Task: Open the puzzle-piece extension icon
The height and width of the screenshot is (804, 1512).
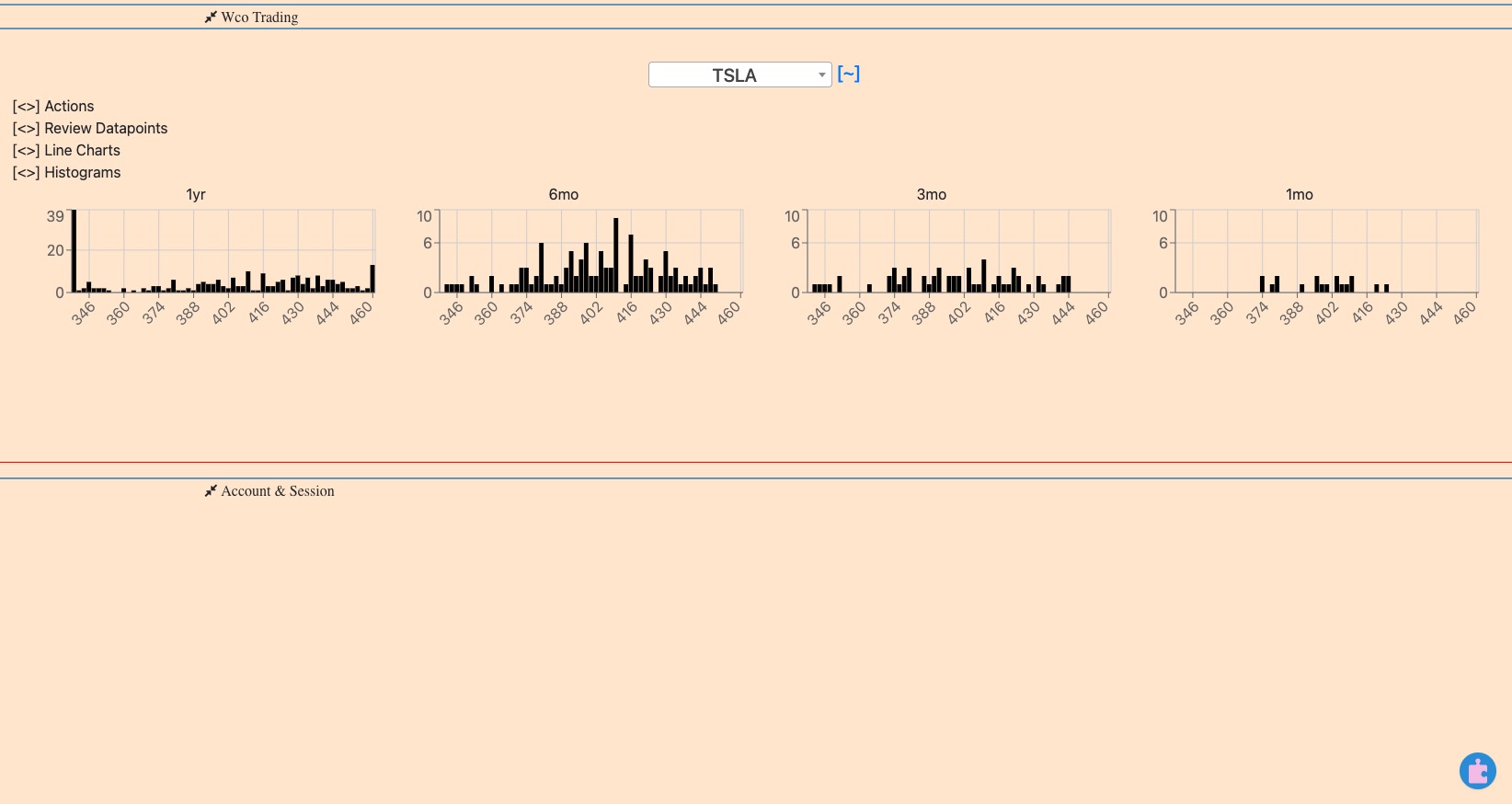Action: 1478,771
